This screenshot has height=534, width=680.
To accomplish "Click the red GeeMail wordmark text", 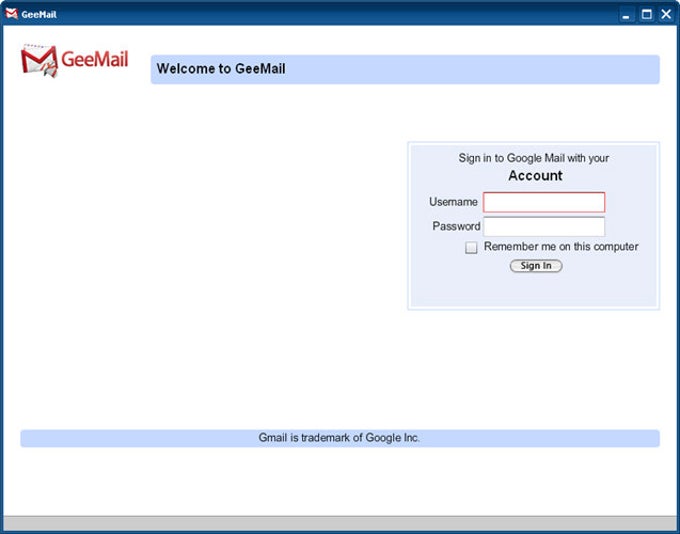I will pyautogui.click(x=95, y=59).
